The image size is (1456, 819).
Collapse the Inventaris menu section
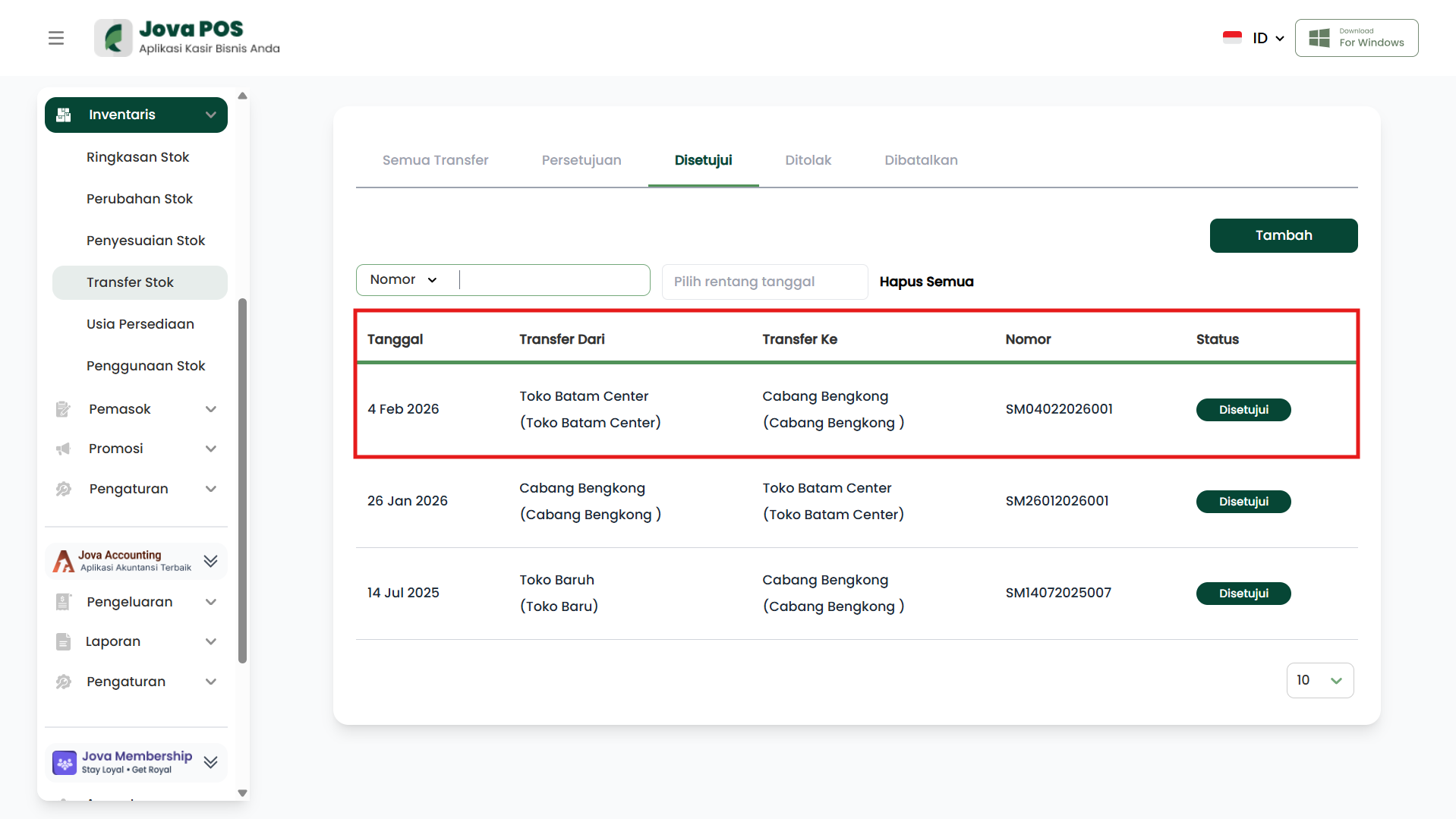(211, 115)
